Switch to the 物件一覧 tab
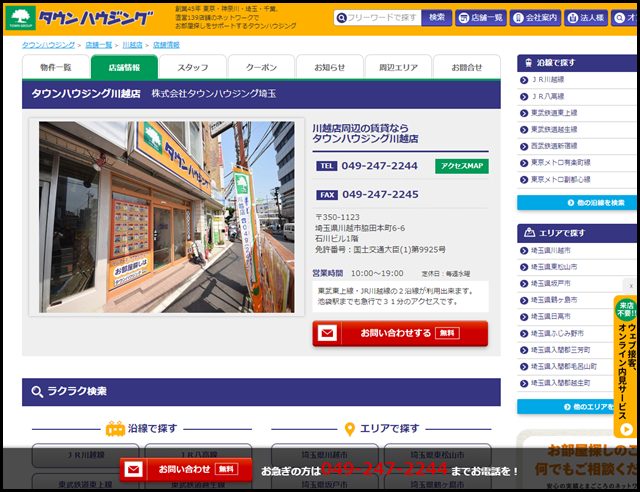The width and height of the screenshot is (640, 492). tap(56, 67)
